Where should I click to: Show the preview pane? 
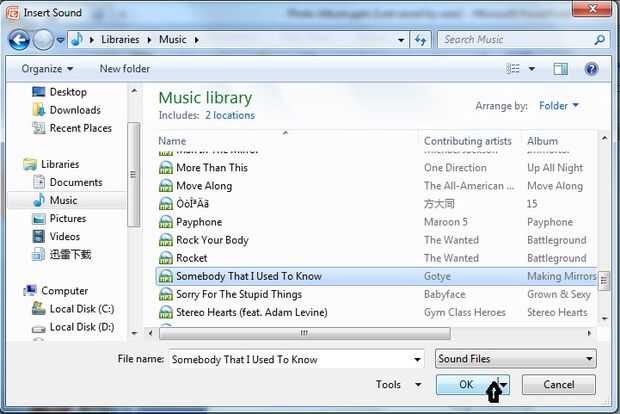[x=560, y=69]
